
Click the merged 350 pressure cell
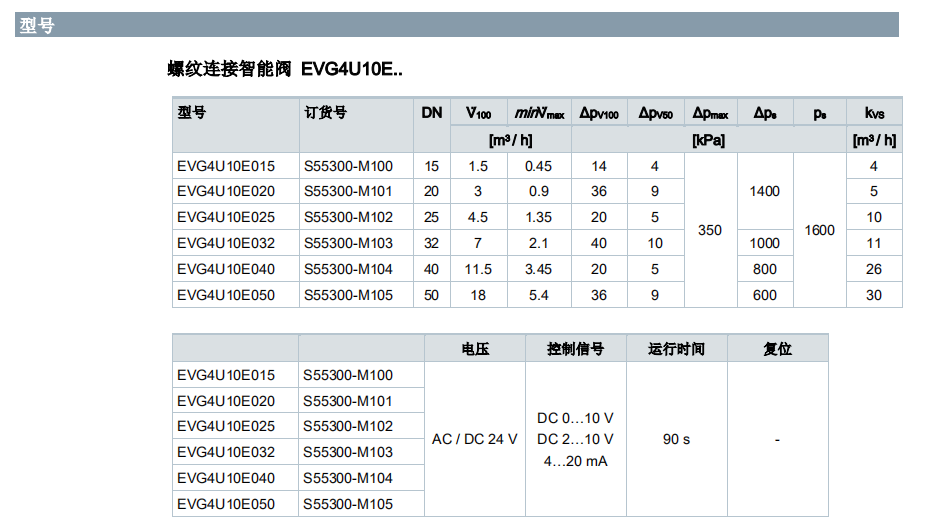pos(709,230)
